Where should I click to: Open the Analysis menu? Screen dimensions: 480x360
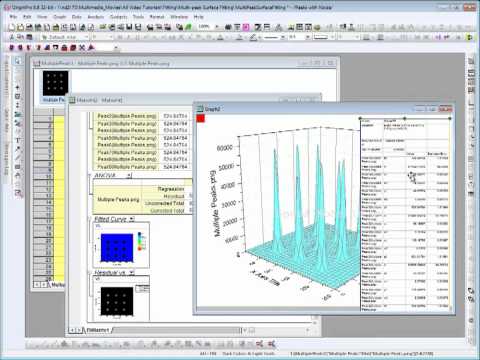(96, 17)
